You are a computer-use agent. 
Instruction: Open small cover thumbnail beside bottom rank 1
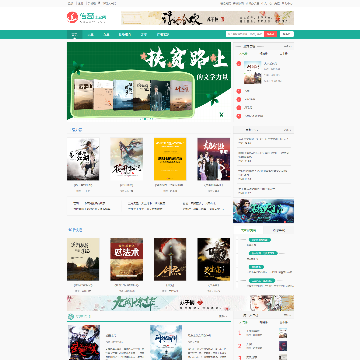(283, 333)
